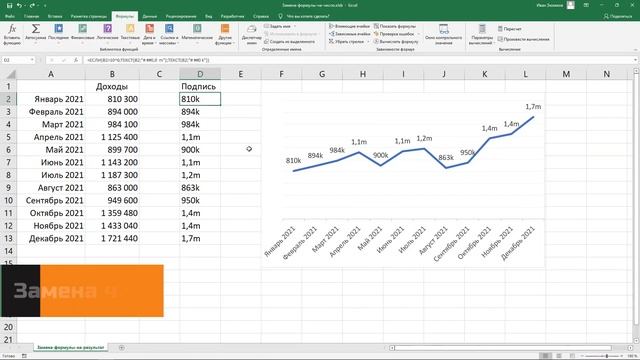Screen dimensions: 640x360
Task: Select the sheet tab at bottom
Action: point(71,347)
